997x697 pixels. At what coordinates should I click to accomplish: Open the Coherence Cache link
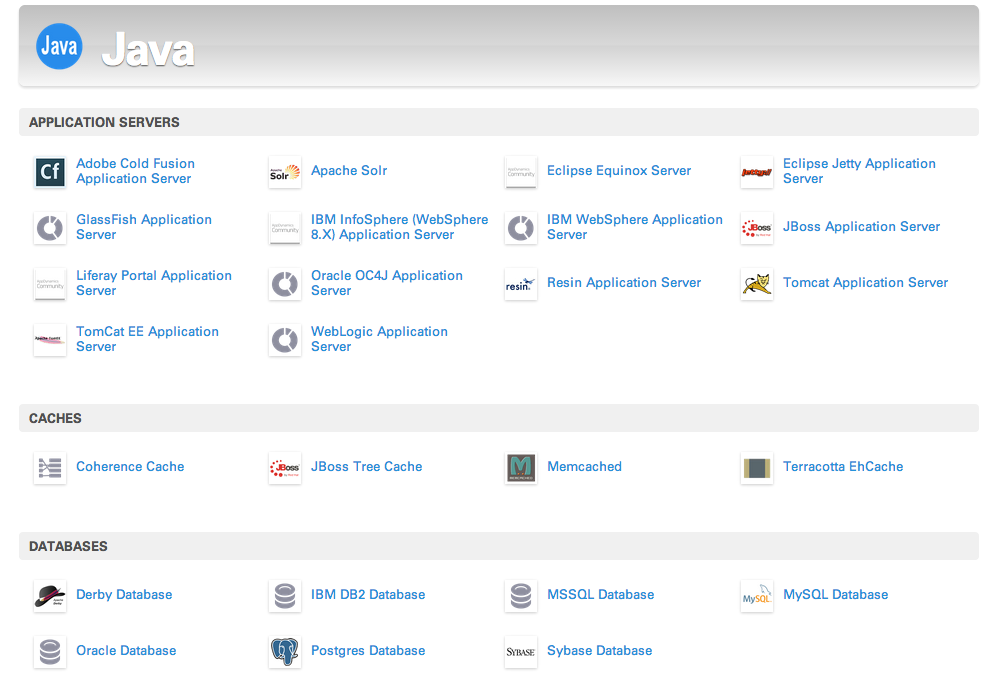pos(130,467)
